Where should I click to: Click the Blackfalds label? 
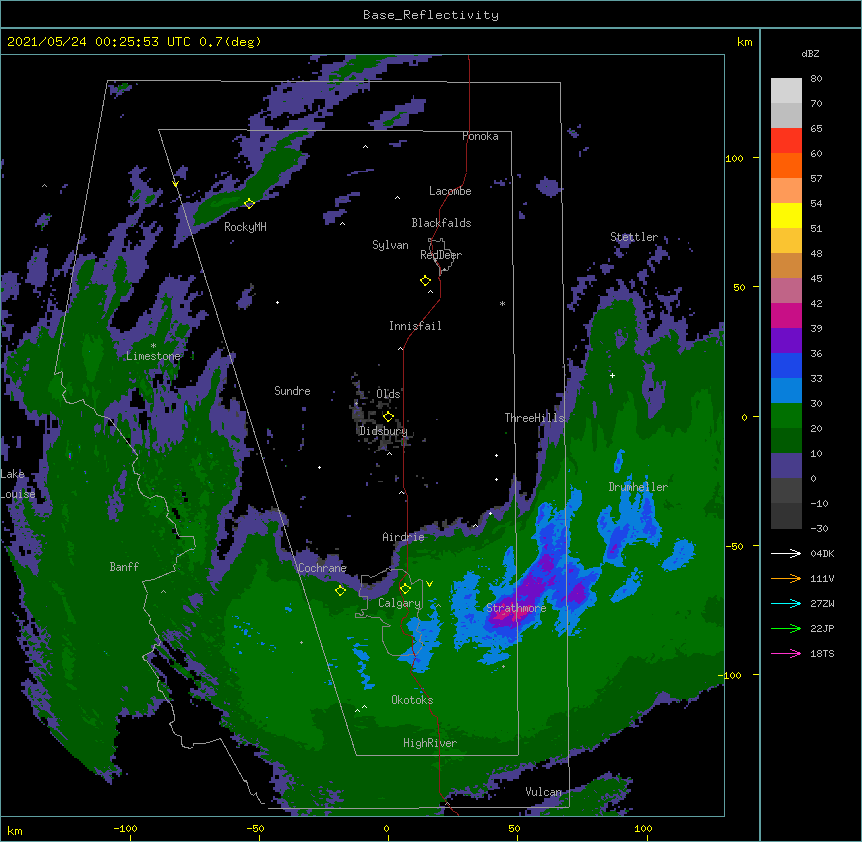[441, 223]
